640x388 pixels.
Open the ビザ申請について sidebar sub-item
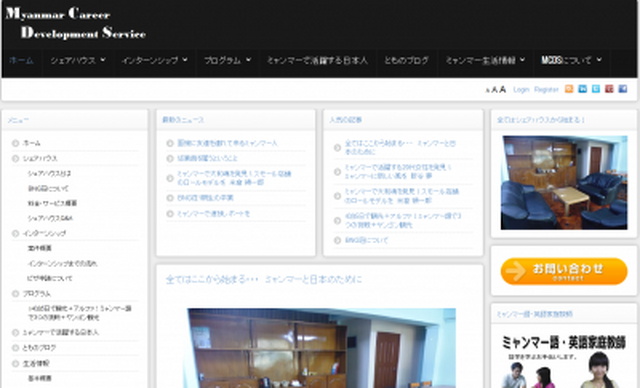[50, 278]
